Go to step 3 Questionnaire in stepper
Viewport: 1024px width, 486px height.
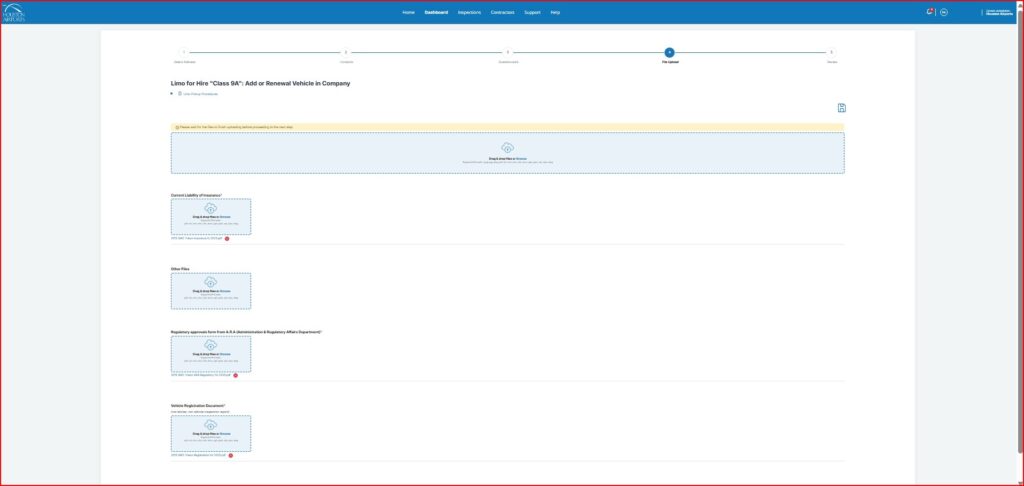[x=508, y=52]
